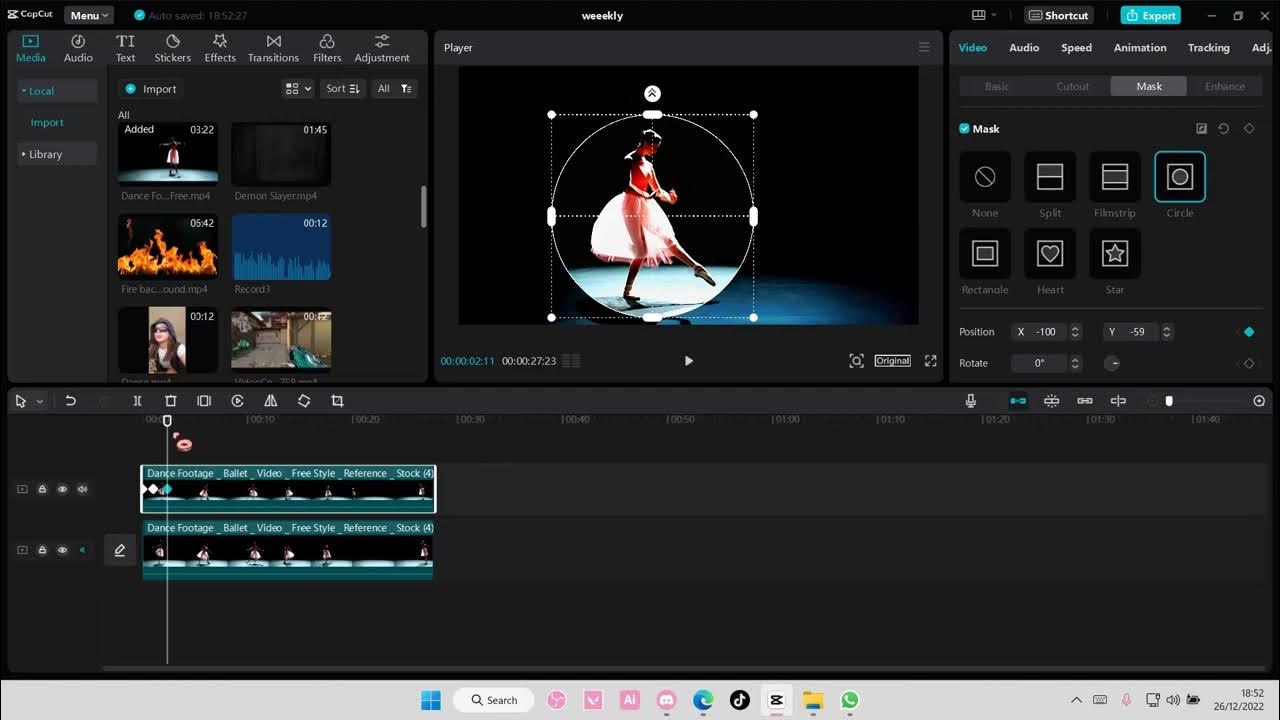Add a mask keyframe in header
The height and width of the screenshot is (720, 1280).
[1249, 129]
